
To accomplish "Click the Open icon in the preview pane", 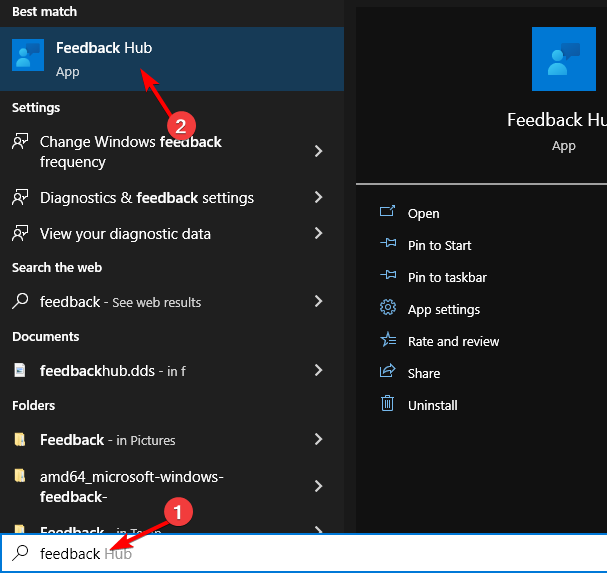I will point(388,212).
